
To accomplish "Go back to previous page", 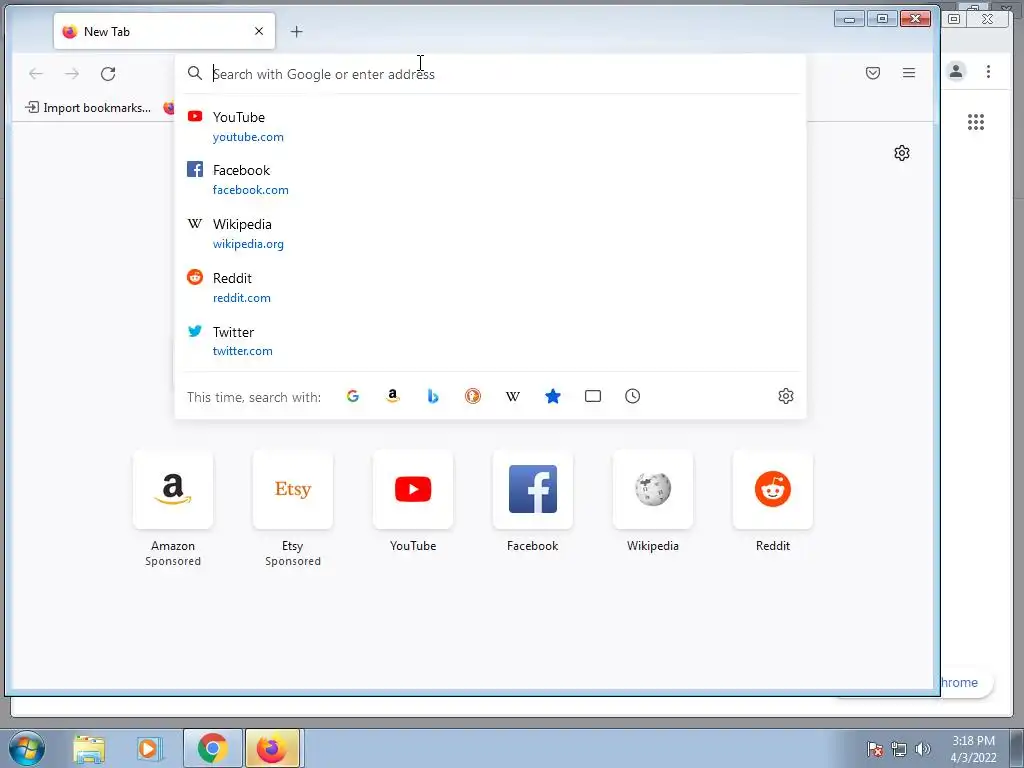I will coord(36,73).
